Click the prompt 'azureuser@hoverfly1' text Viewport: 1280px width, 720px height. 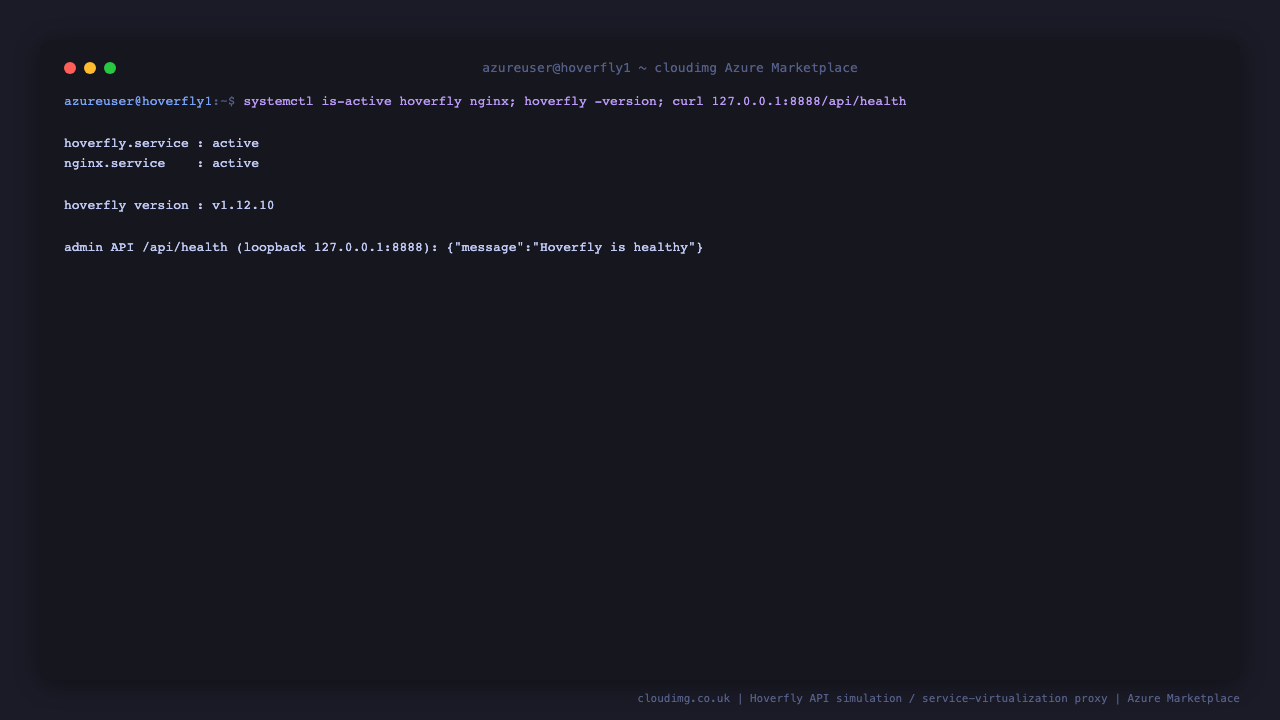[138, 101]
